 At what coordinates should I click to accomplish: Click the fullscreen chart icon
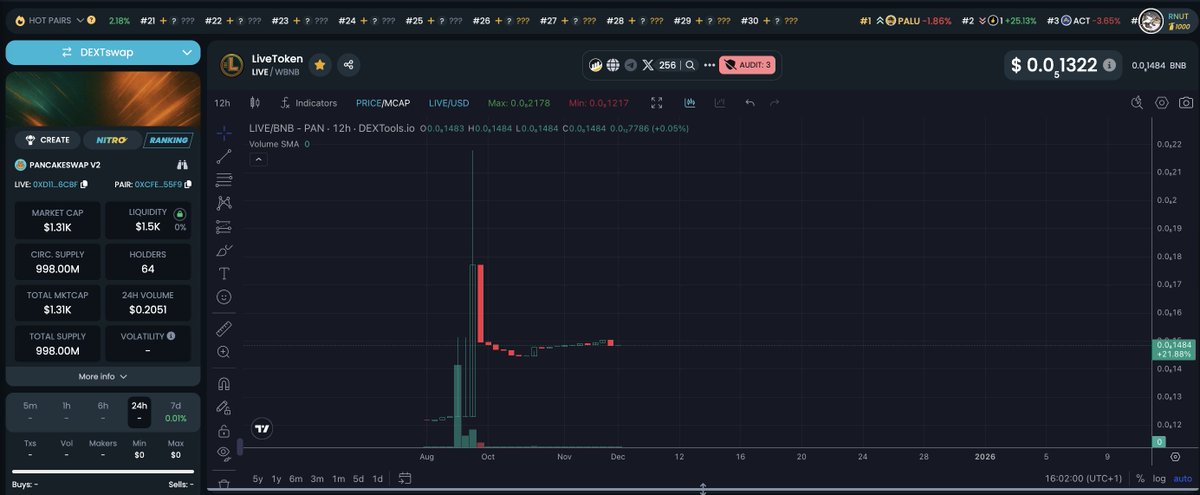coord(657,103)
